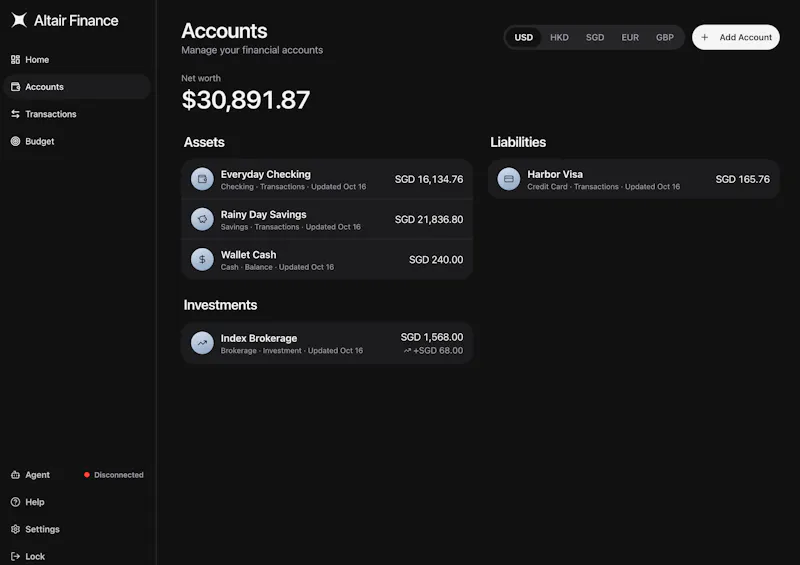Click the SGD 240.00 balance
The image size is (800, 565).
[x=436, y=260]
